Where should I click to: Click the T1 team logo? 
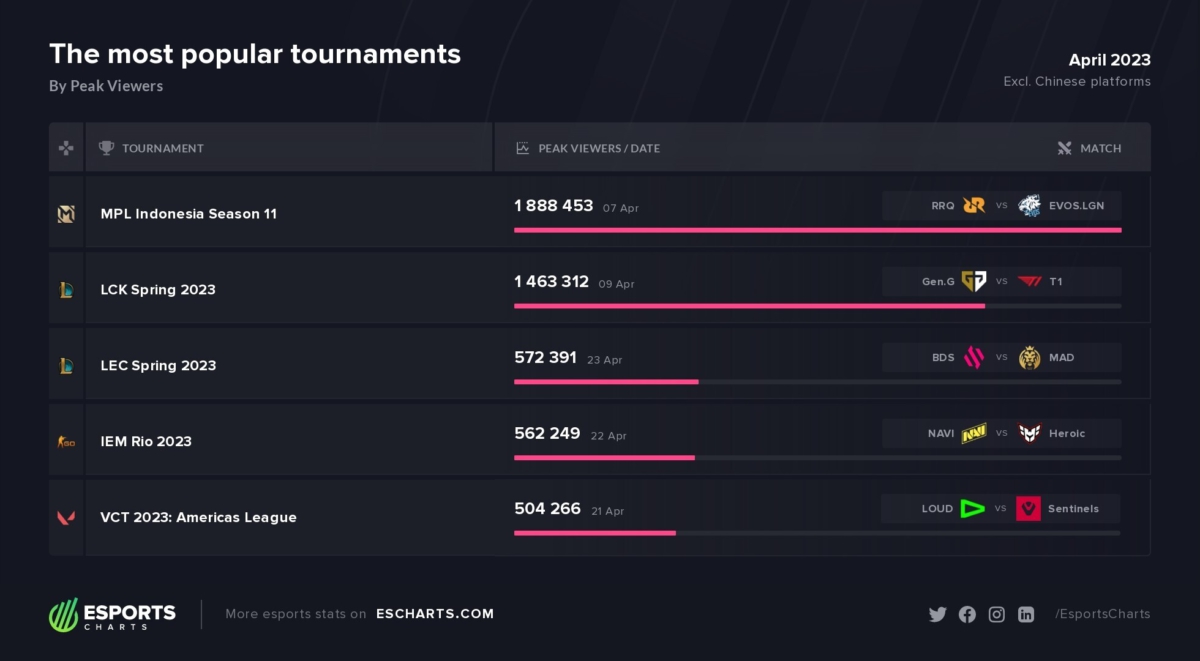point(1029,281)
